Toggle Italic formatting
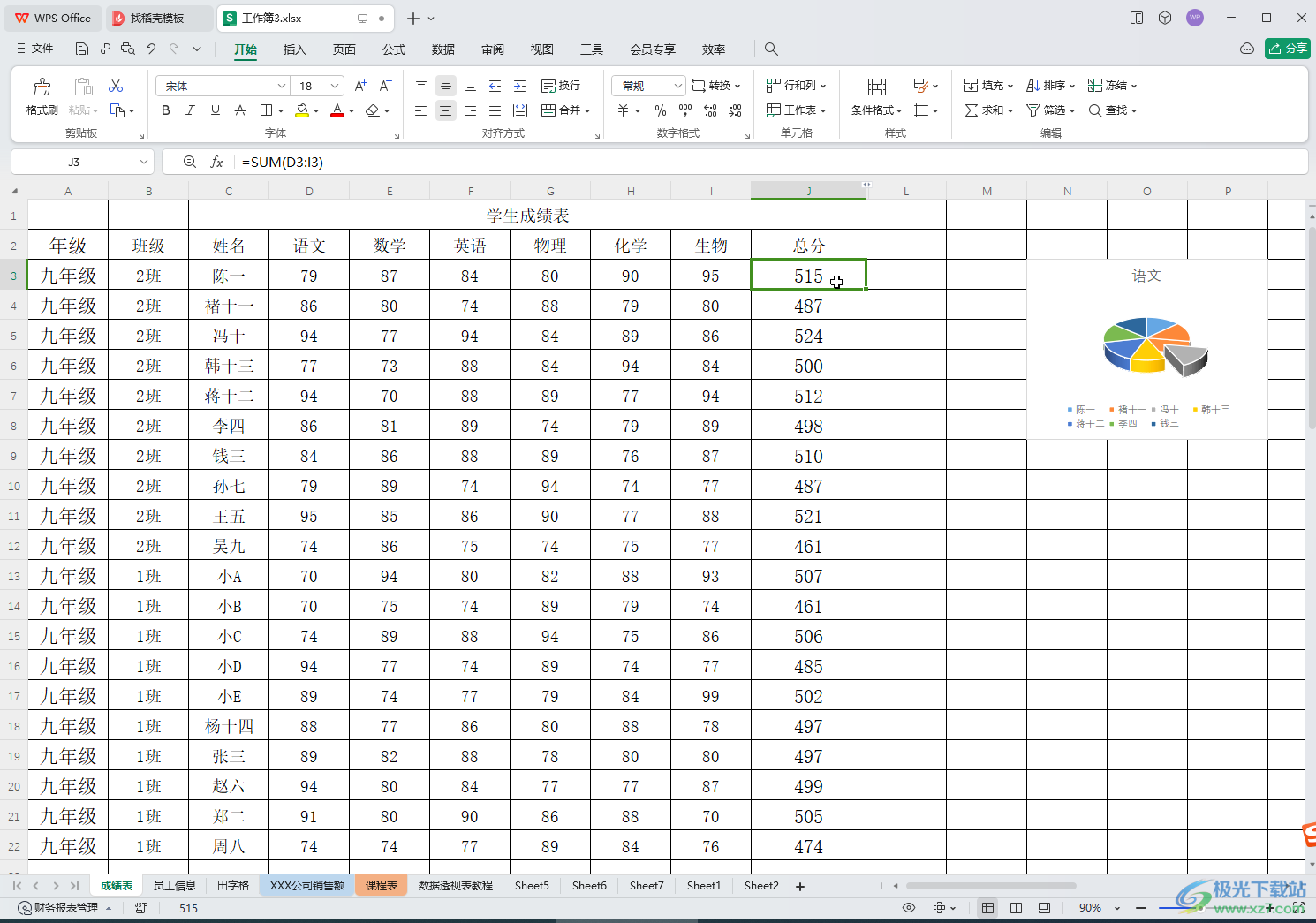Viewport: 1316px width, 923px height. (191, 110)
